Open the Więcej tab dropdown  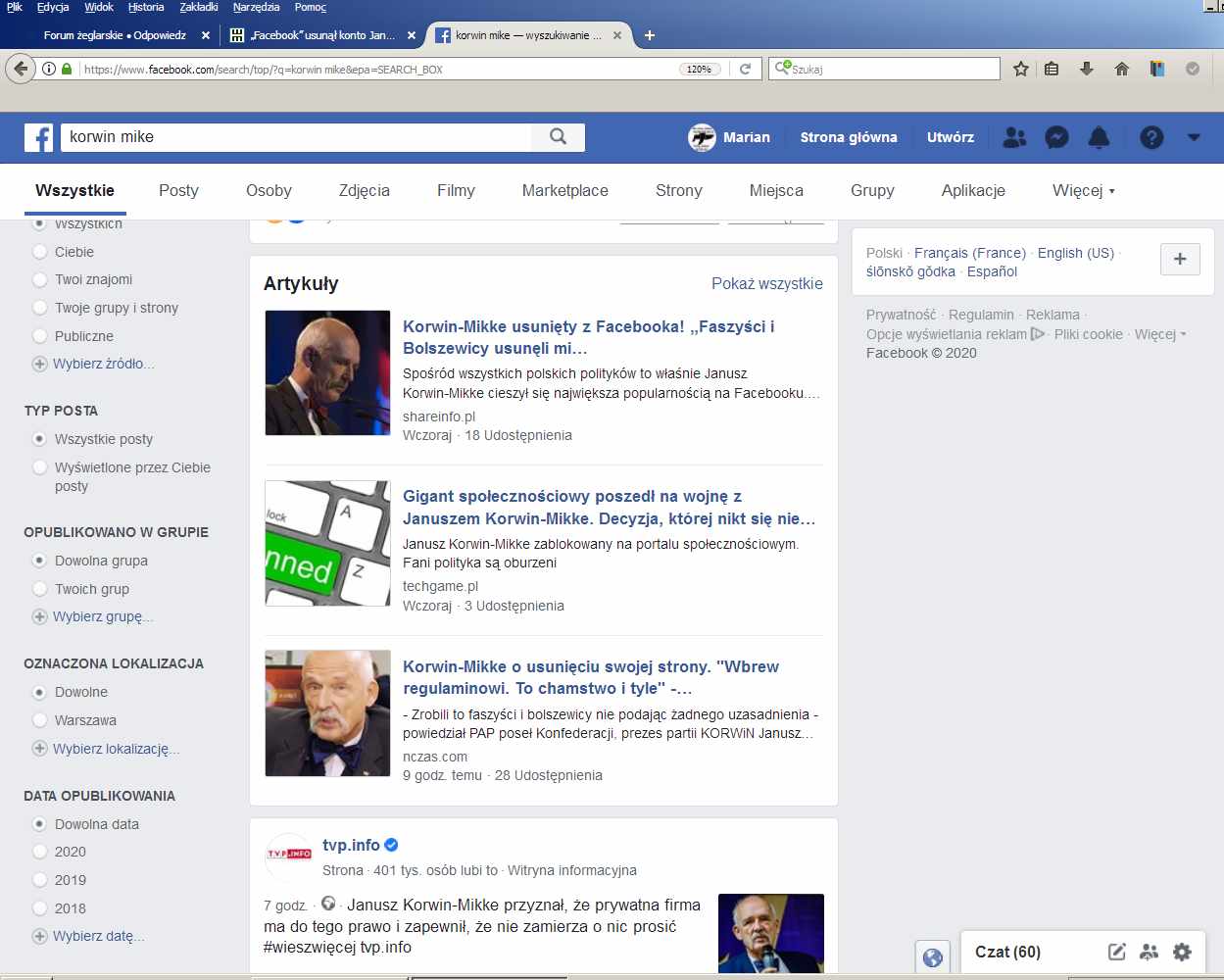tap(1083, 190)
